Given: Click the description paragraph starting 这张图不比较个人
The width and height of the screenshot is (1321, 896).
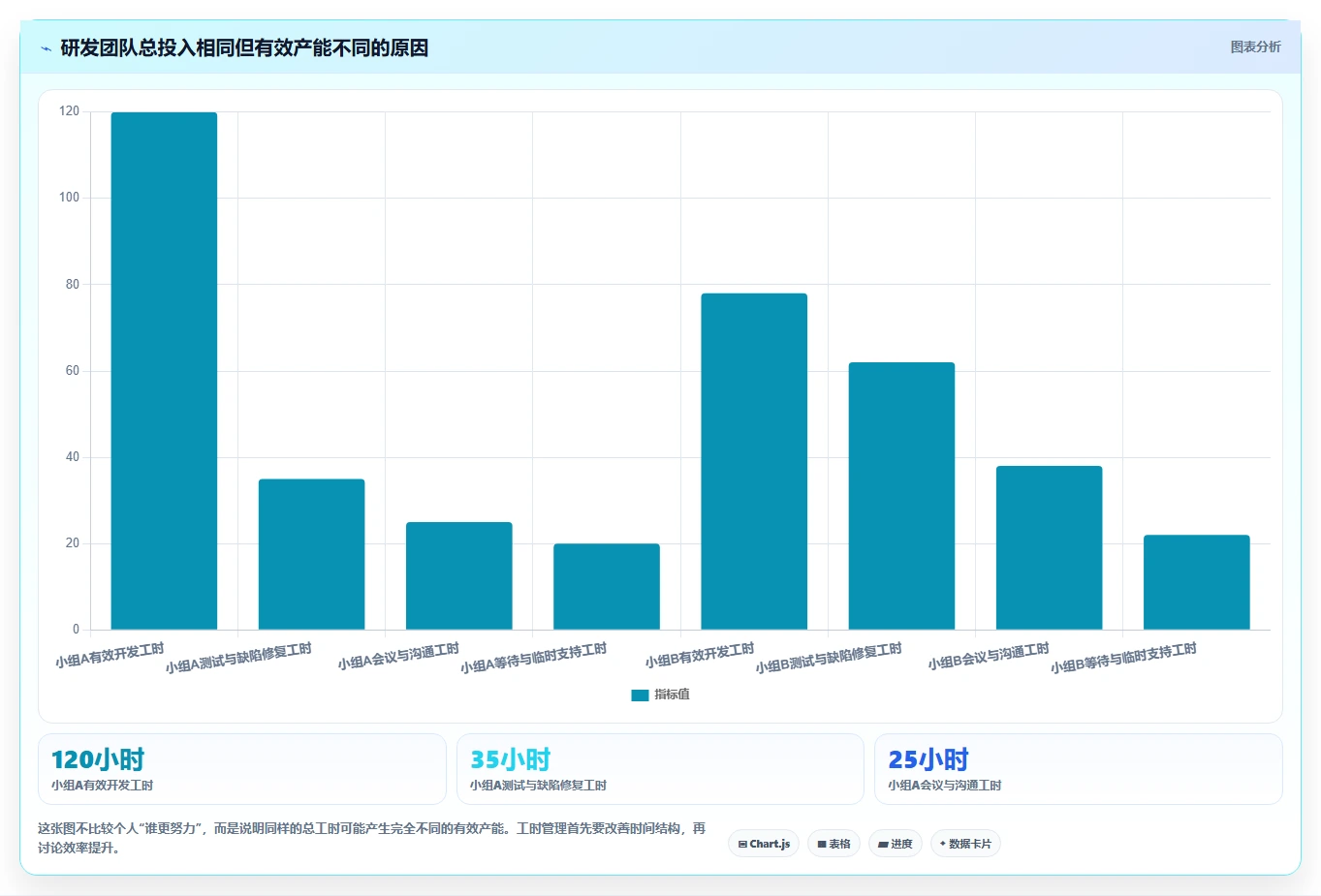Looking at the screenshot, I should pyautogui.click(x=372, y=838).
